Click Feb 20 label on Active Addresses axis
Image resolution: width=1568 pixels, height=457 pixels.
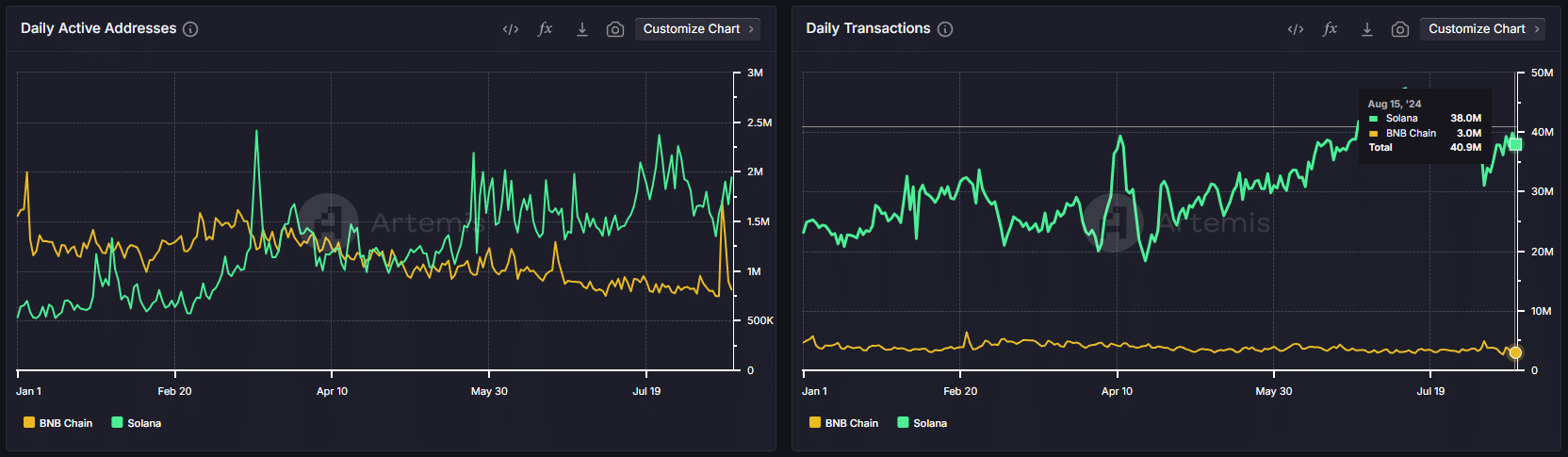[x=174, y=391]
